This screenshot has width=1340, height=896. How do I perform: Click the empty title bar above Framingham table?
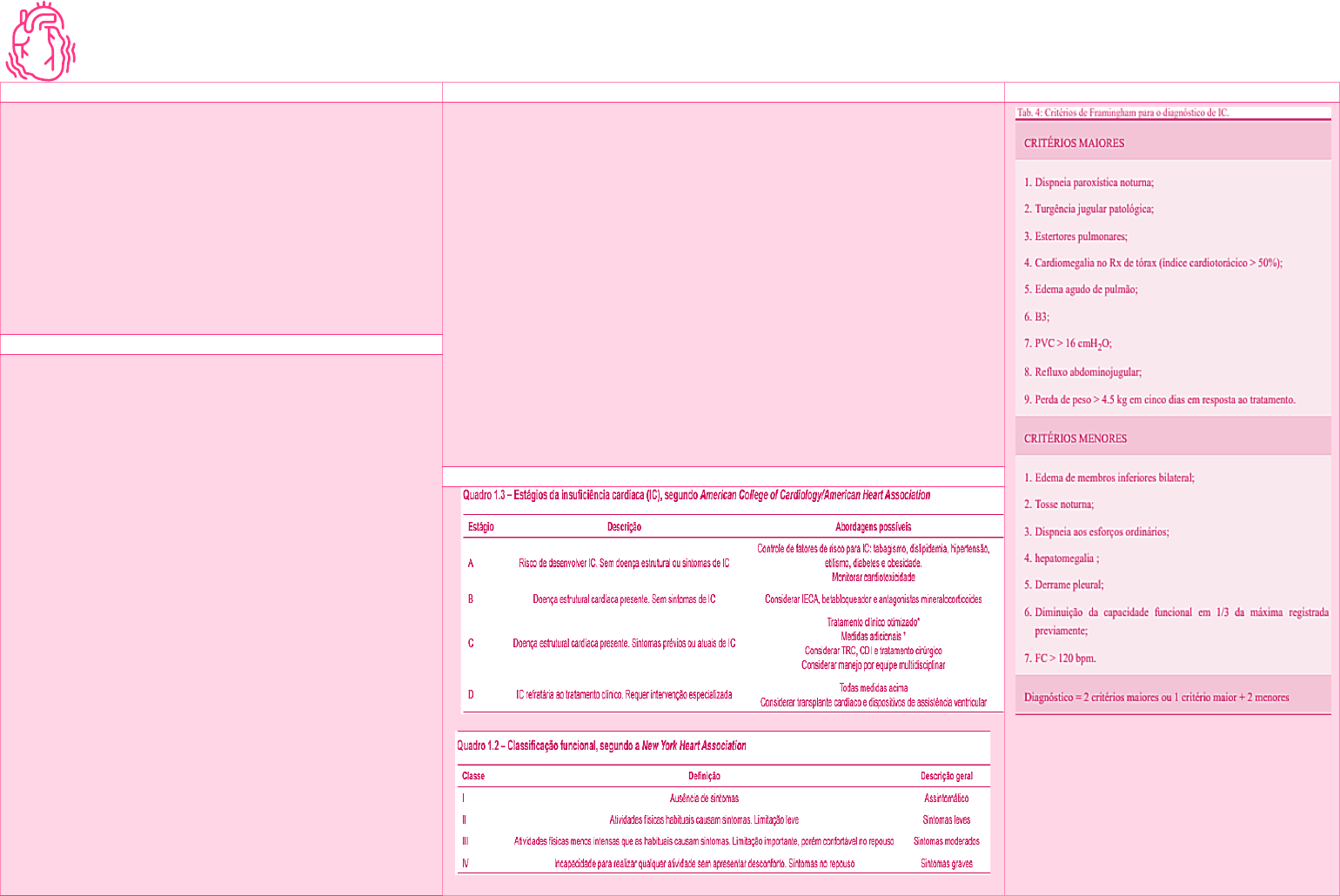(1171, 92)
